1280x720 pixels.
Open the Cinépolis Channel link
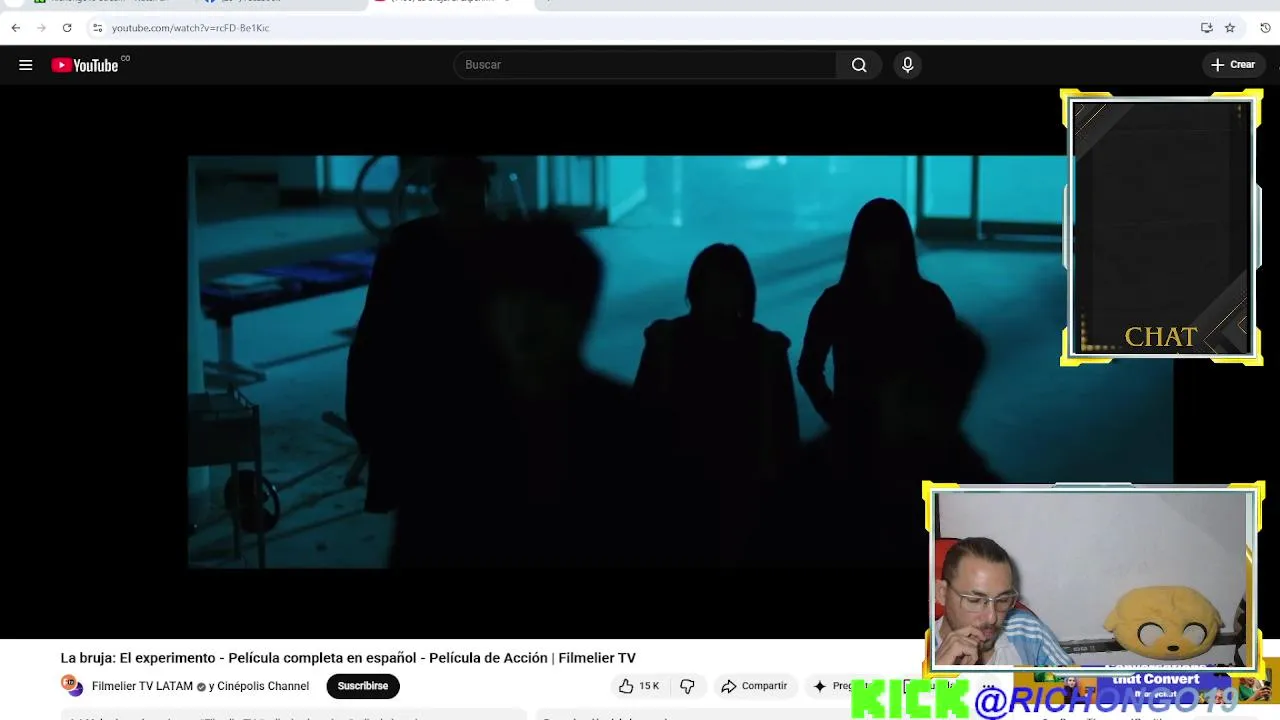[263, 686]
